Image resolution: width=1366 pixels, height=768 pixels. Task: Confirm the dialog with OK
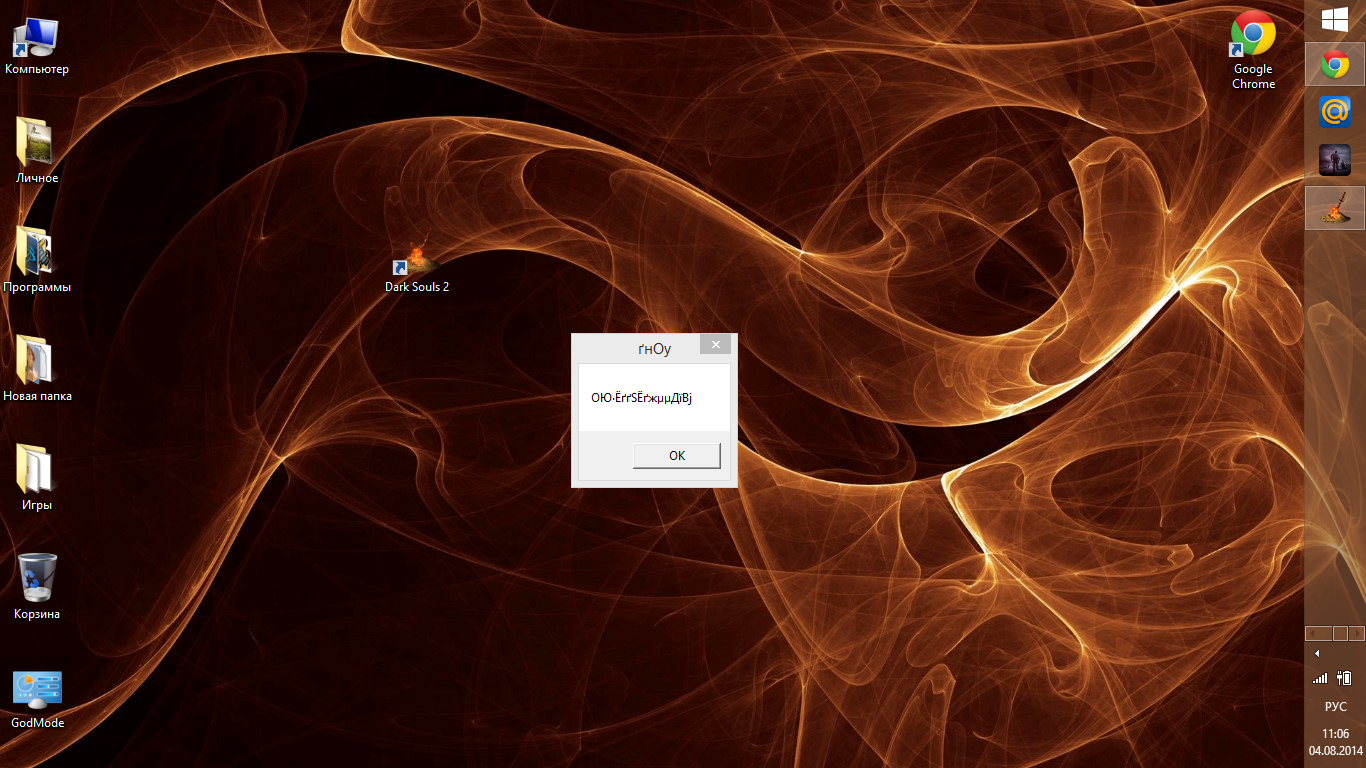[677, 455]
